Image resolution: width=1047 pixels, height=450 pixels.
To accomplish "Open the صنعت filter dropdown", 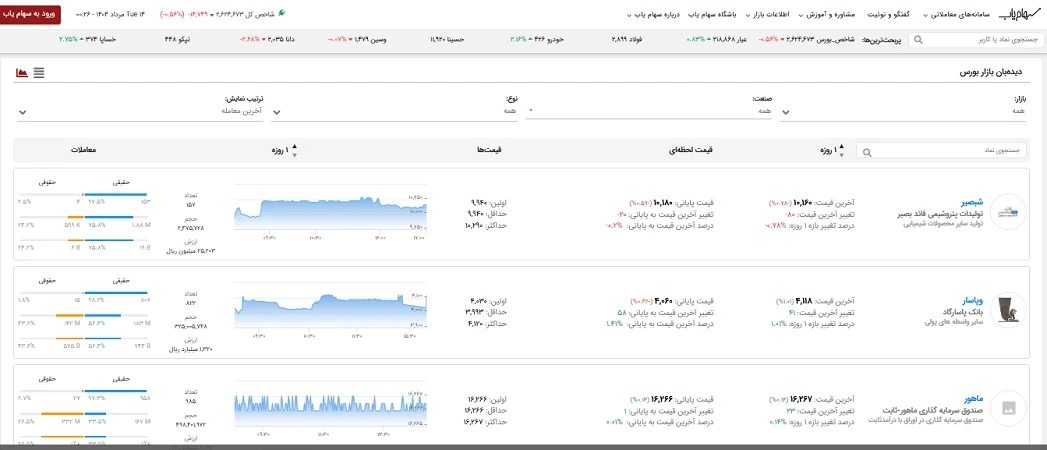I will pos(649,111).
